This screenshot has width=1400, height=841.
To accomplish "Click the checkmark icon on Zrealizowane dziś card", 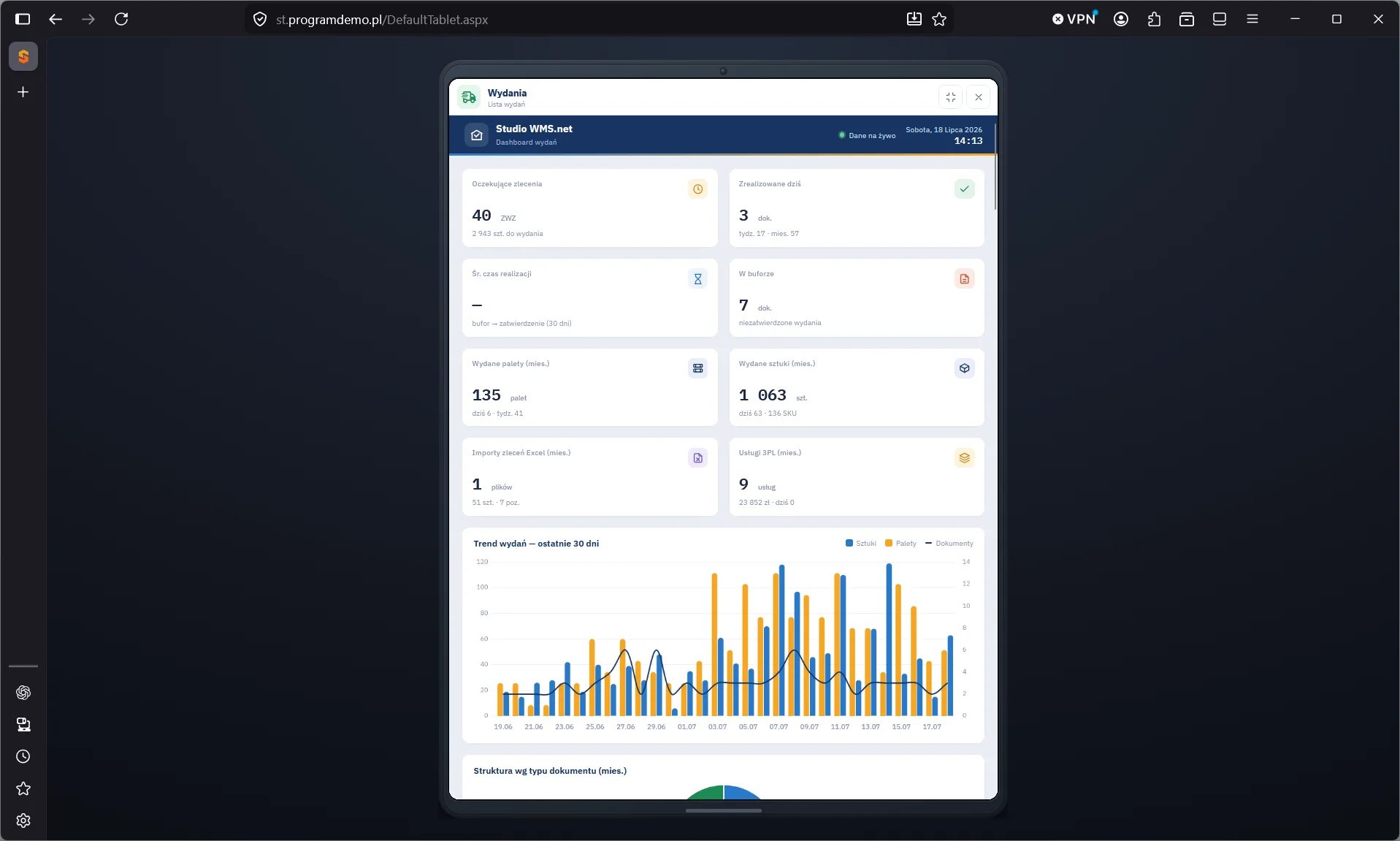I will pos(964,189).
